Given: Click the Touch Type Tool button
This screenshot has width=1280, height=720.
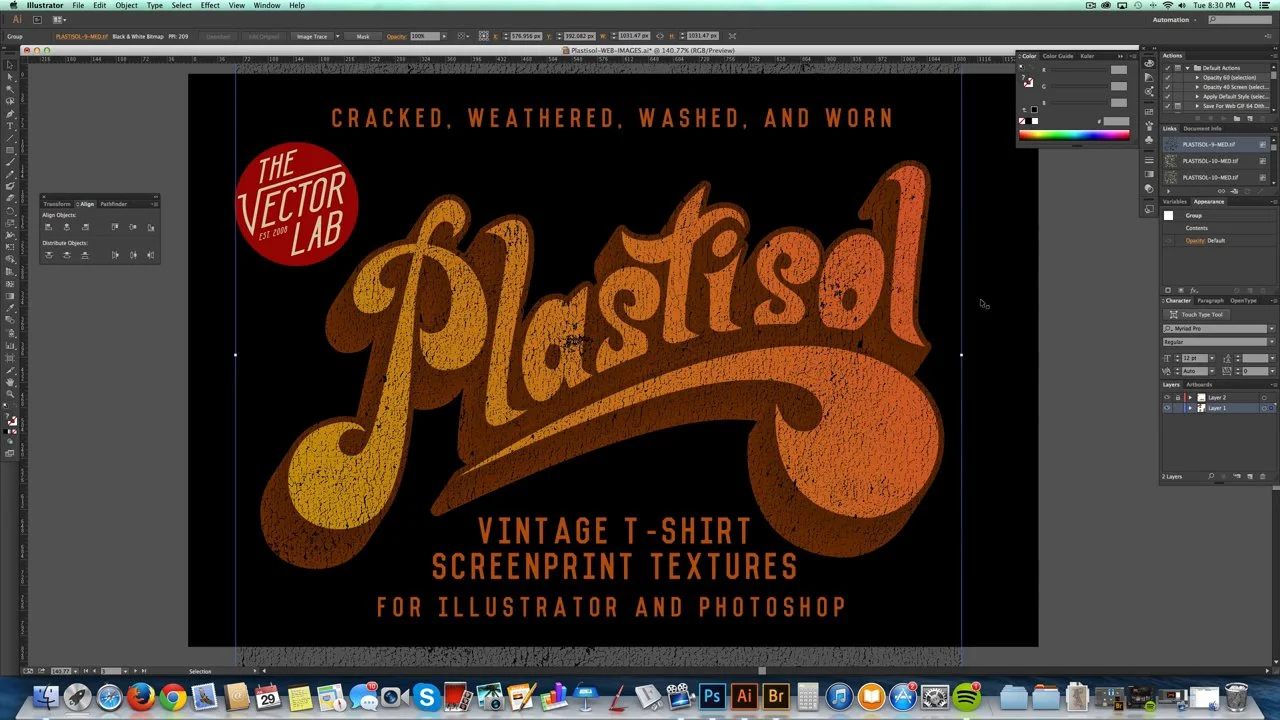Looking at the screenshot, I should [1196, 315].
